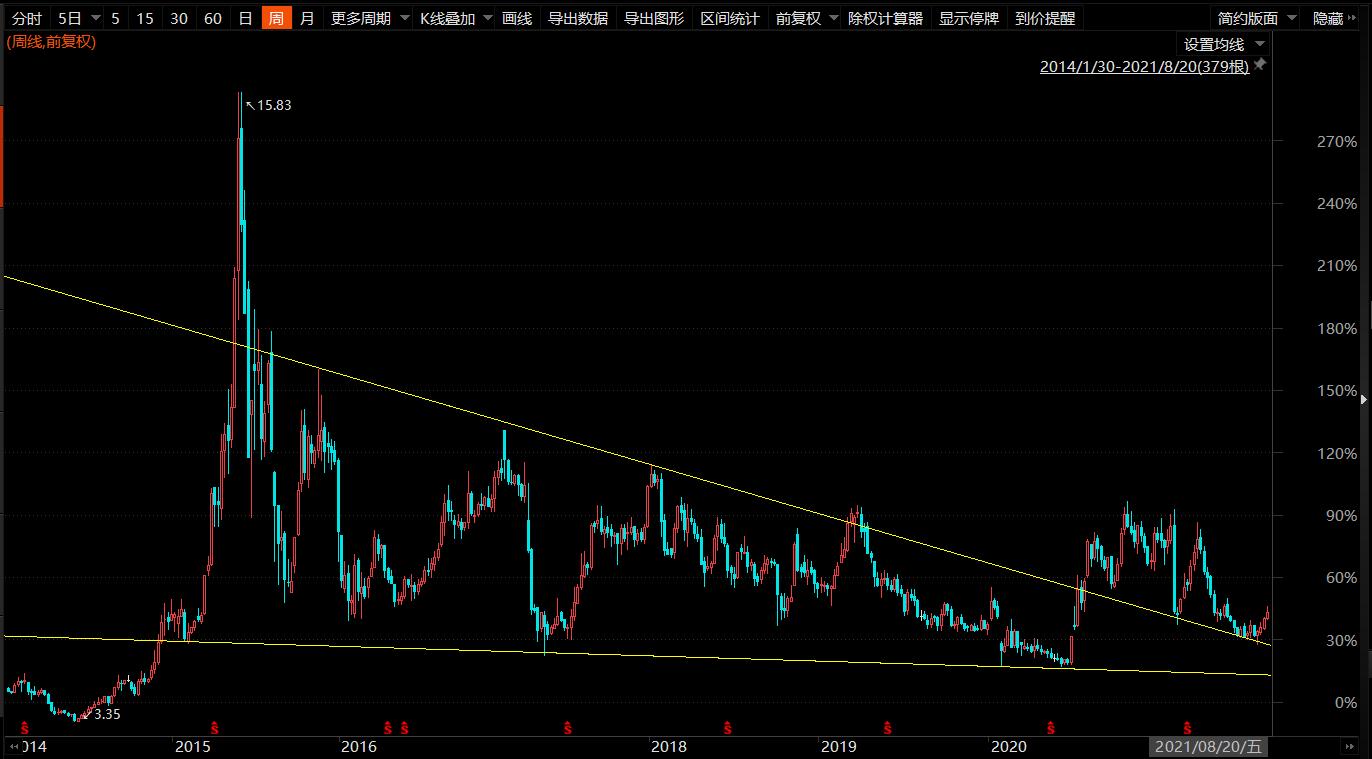Click the 2019 year label on the time axis
This screenshot has width=1372, height=759.
(x=838, y=746)
